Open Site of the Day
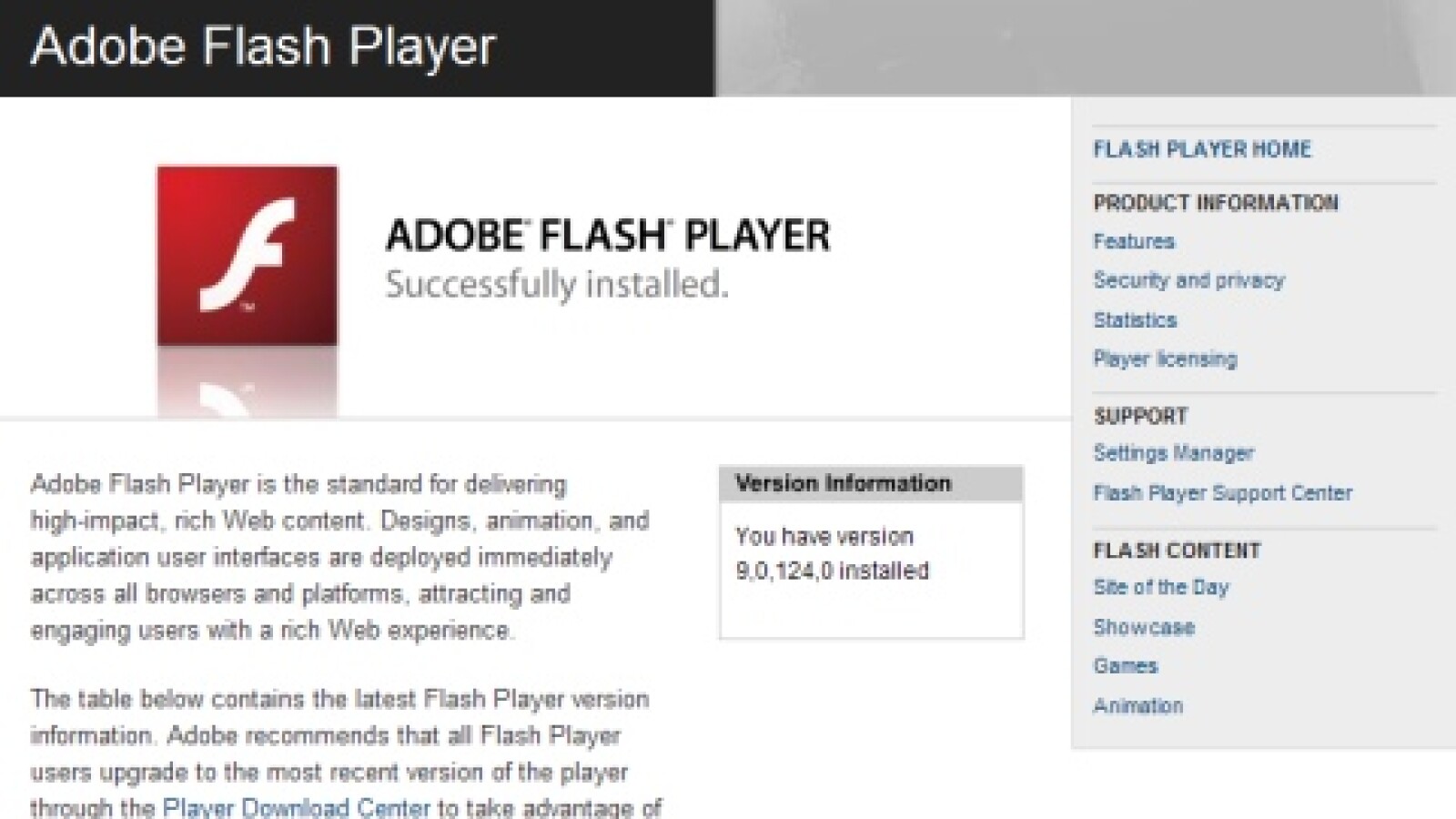The height and width of the screenshot is (819, 1456). [1161, 587]
